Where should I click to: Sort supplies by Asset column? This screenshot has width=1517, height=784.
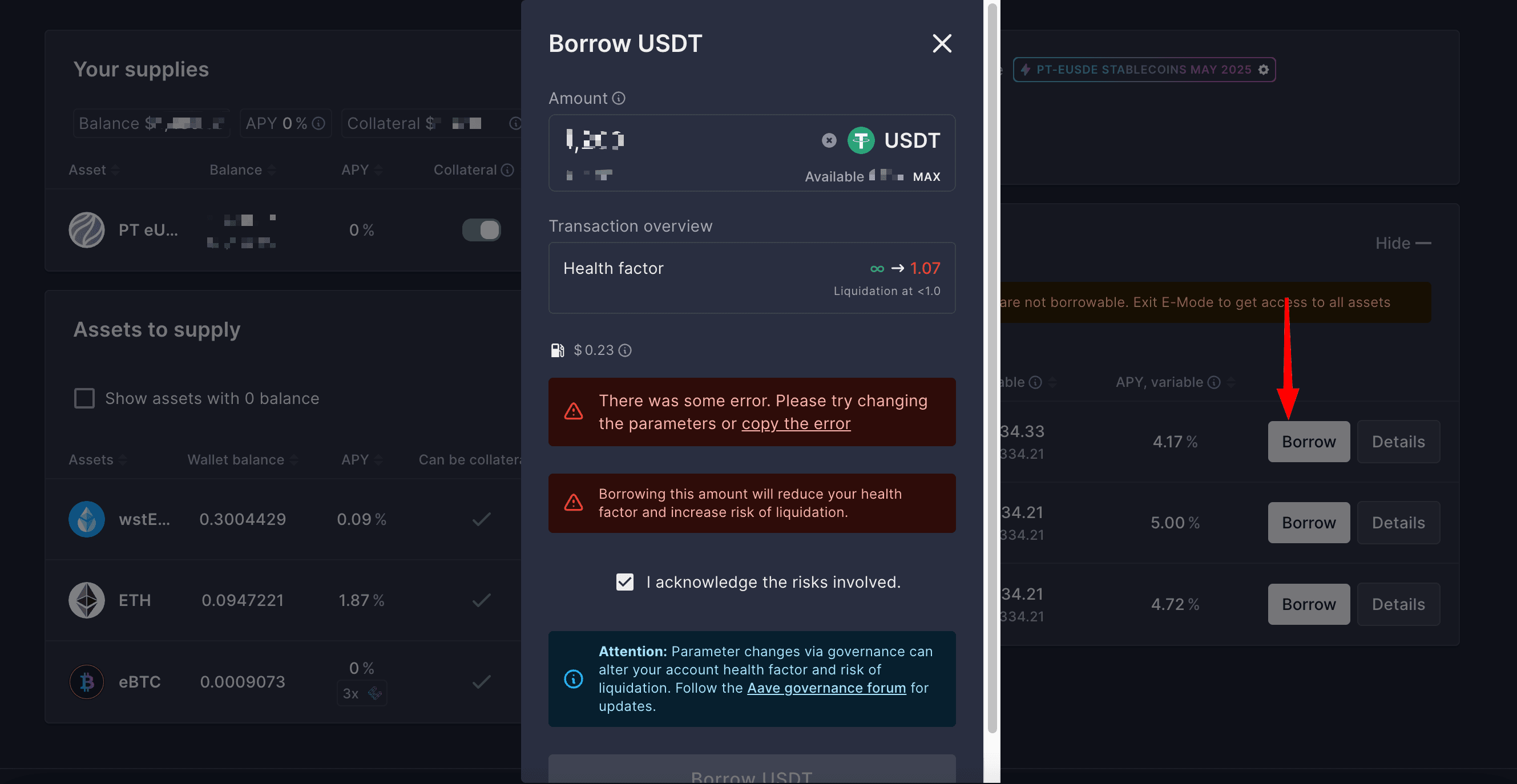pos(94,170)
